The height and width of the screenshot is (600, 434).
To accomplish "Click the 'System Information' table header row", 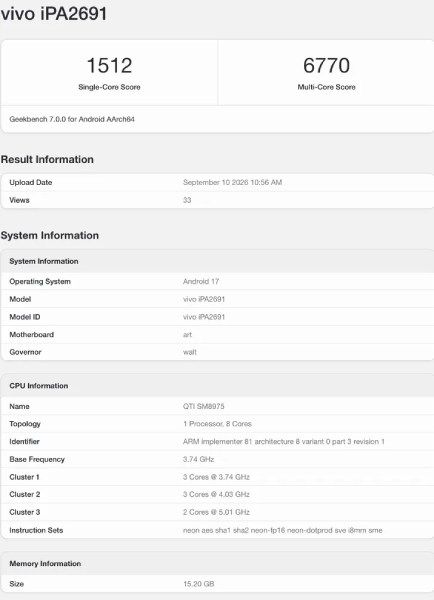I will coord(217,261).
